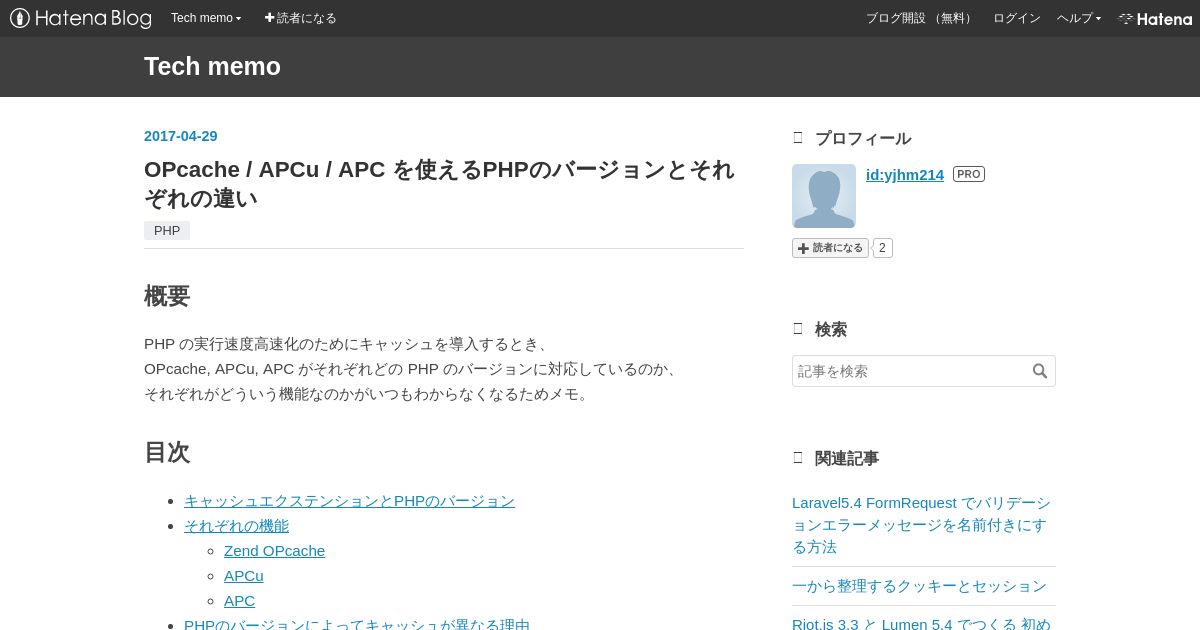1200x630 pixels.
Task: Click the 関連記事 sidebar heading
Action: click(x=847, y=458)
